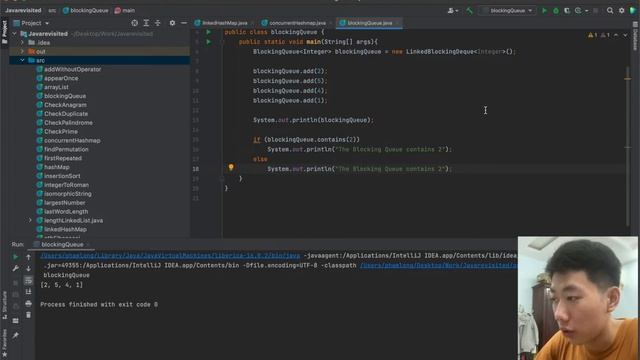Select blockingQueue tab in Run panel

(x=61, y=244)
